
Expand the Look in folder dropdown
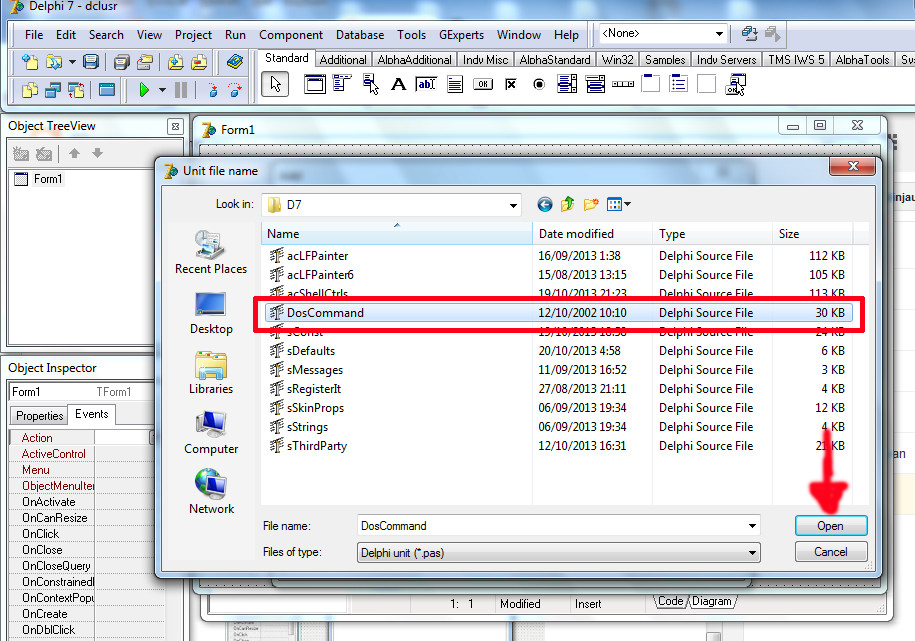pyautogui.click(x=513, y=205)
